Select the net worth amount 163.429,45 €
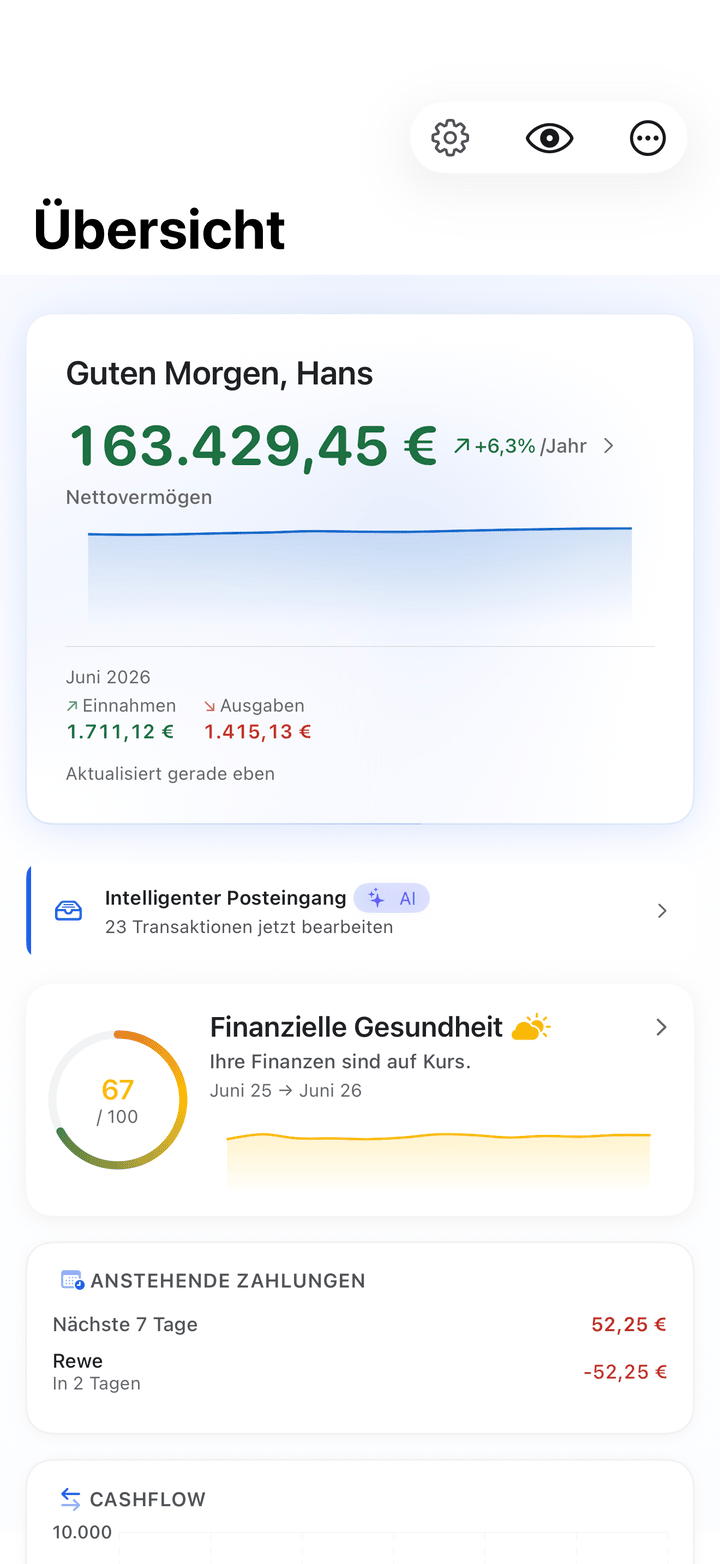720x1564 pixels. pos(252,445)
